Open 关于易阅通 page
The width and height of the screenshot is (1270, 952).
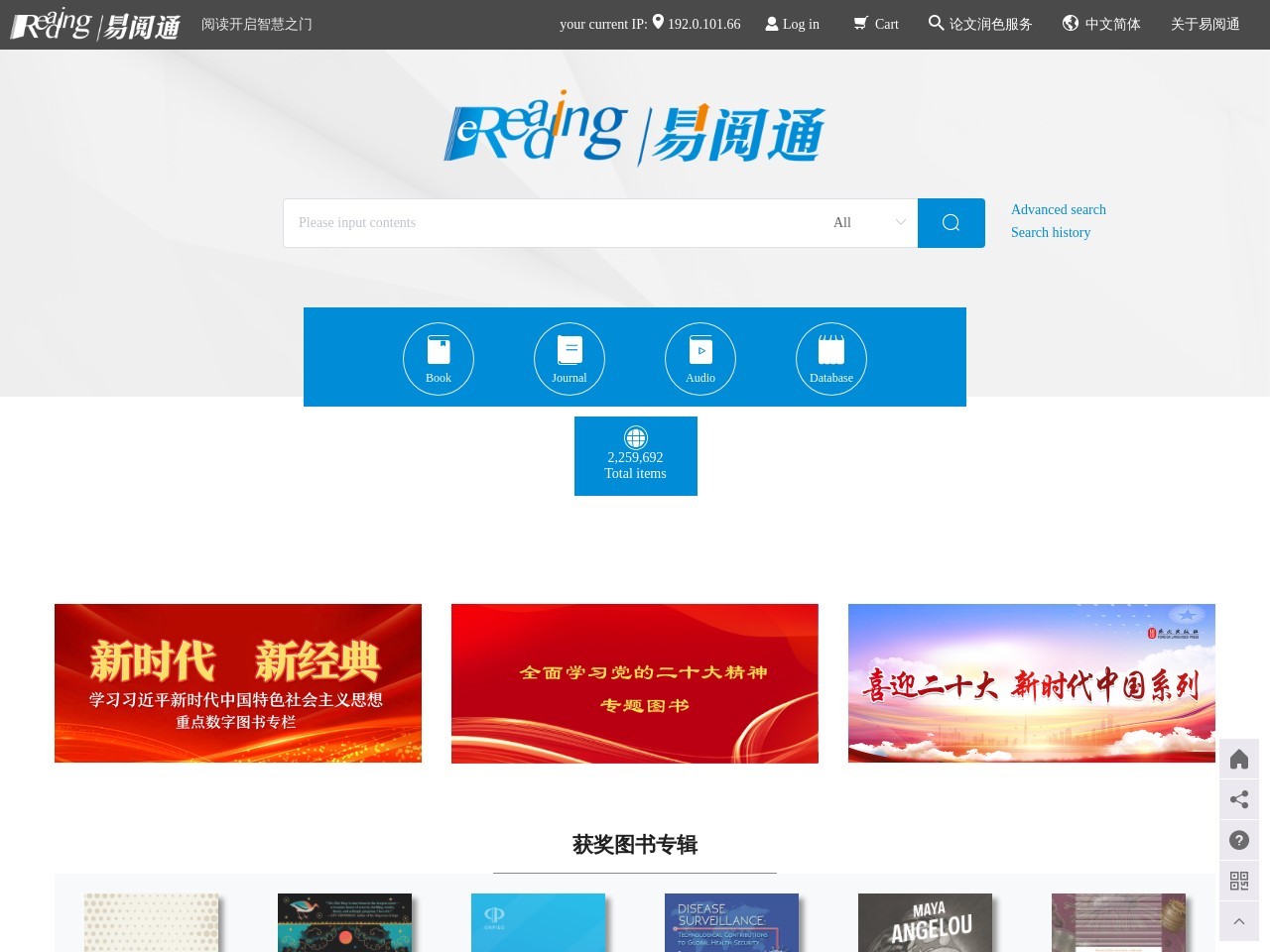coord(1206,24)
